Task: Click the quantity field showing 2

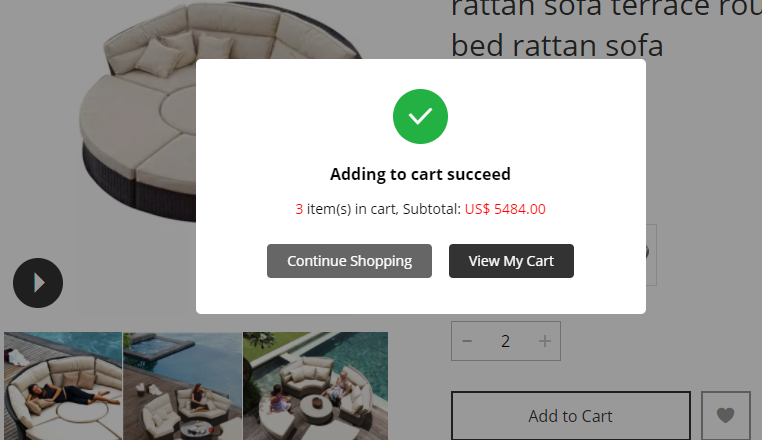Action: (x=505, y=341)
